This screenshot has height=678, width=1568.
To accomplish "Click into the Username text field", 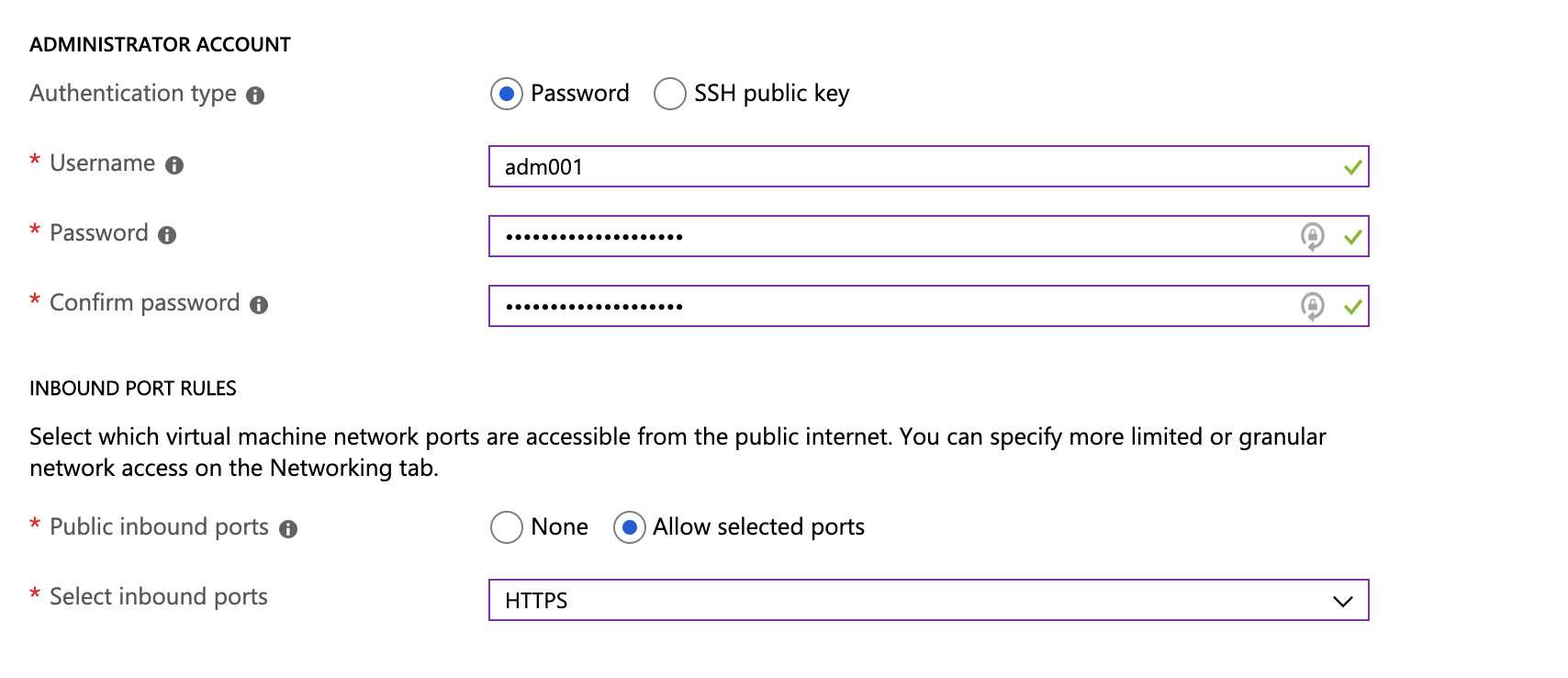I will click(x=918, y=166).
